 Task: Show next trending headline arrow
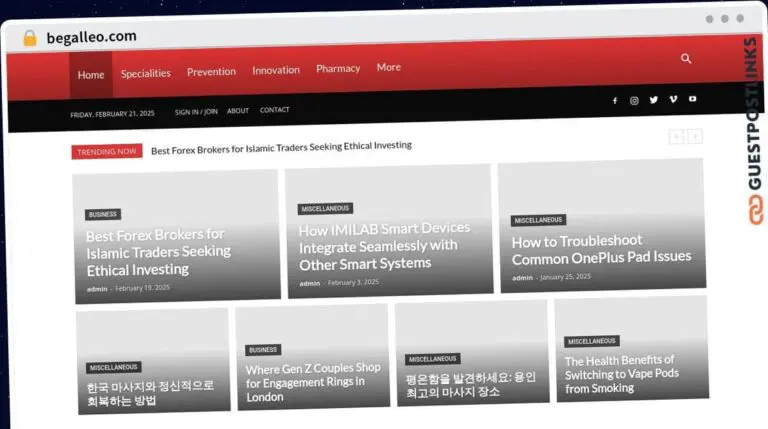click(x=695, y=136)
